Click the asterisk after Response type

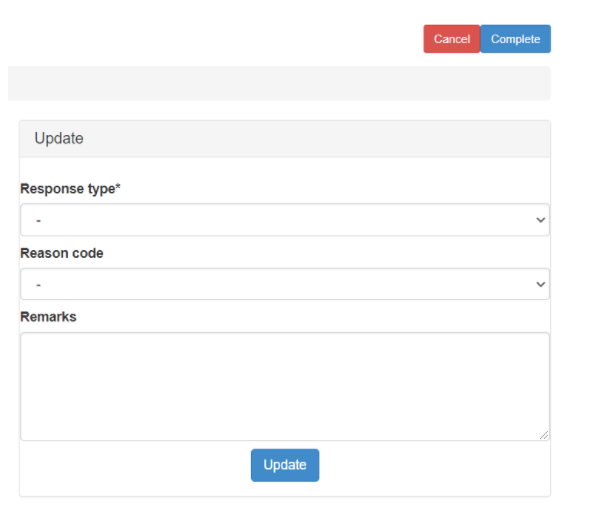click(x=118, y=186)
